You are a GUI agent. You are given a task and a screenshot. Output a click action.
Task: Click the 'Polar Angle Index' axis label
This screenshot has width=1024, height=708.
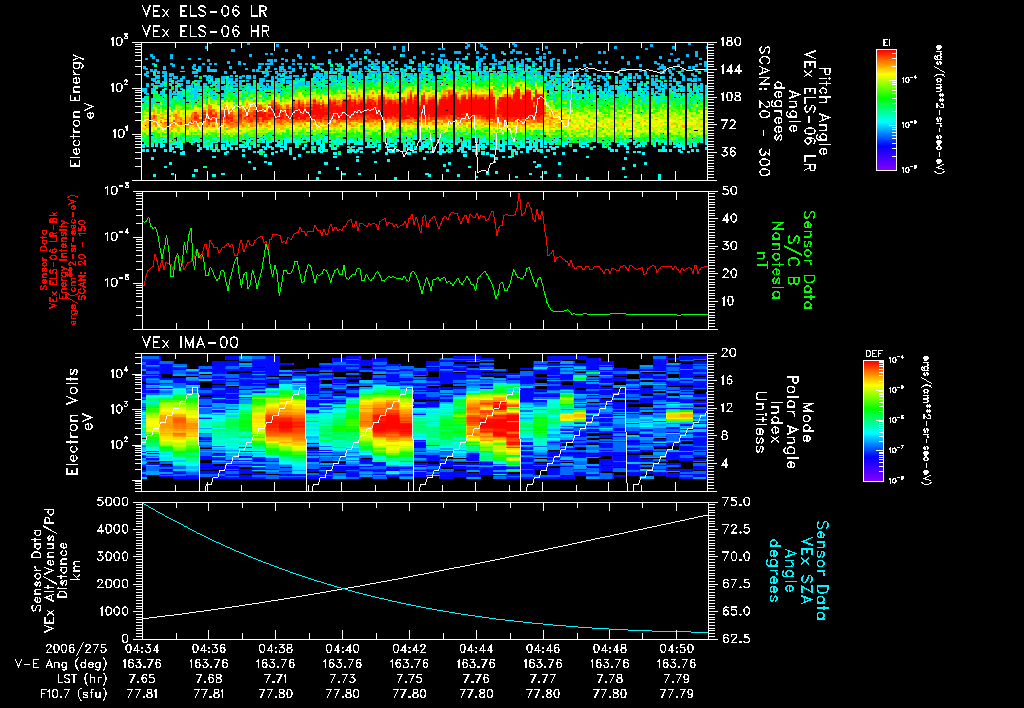(x=783, y=421)
